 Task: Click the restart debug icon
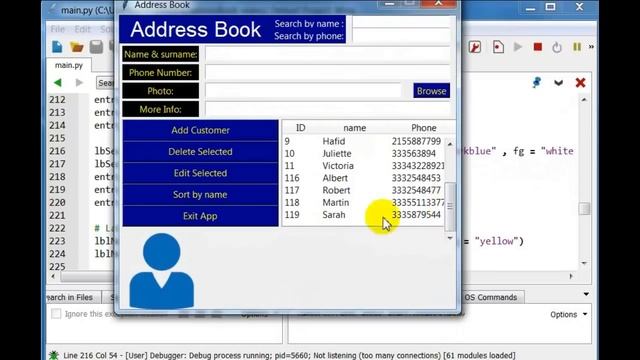point(557,47)
